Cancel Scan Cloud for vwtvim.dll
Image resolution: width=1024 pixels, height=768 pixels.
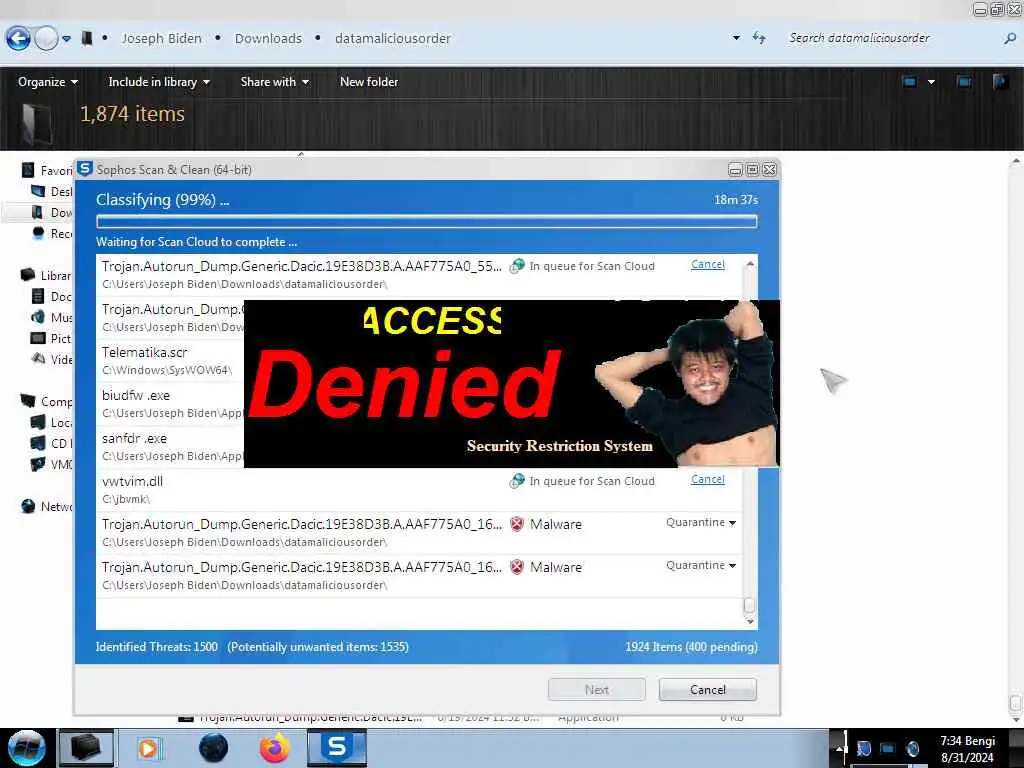tap(708, 479)
